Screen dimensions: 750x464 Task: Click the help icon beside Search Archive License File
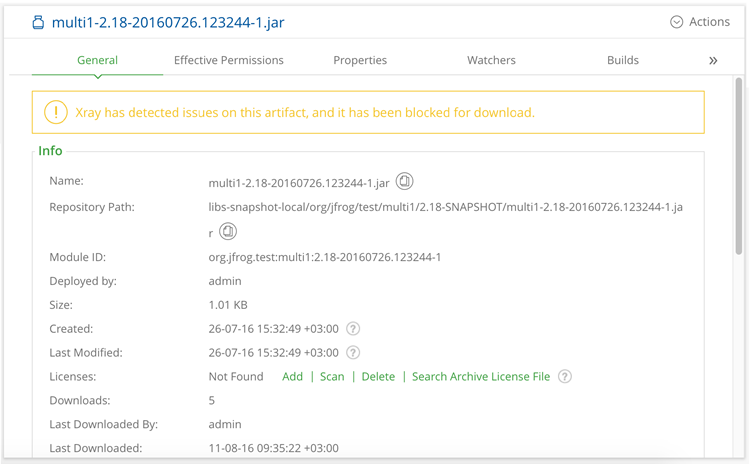(x=565, y=377)
